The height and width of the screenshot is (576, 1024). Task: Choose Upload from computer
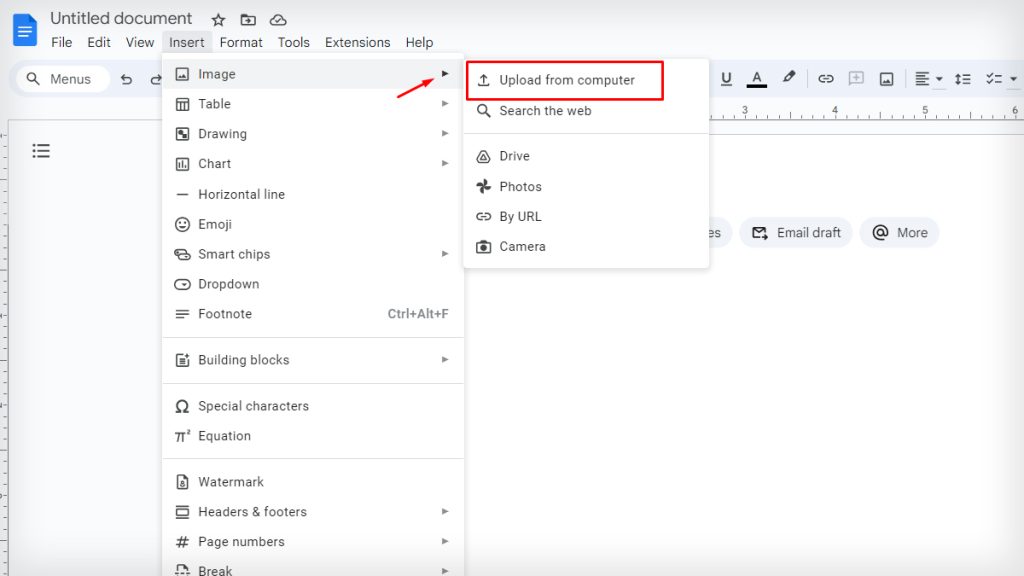[x=564, y=79]
